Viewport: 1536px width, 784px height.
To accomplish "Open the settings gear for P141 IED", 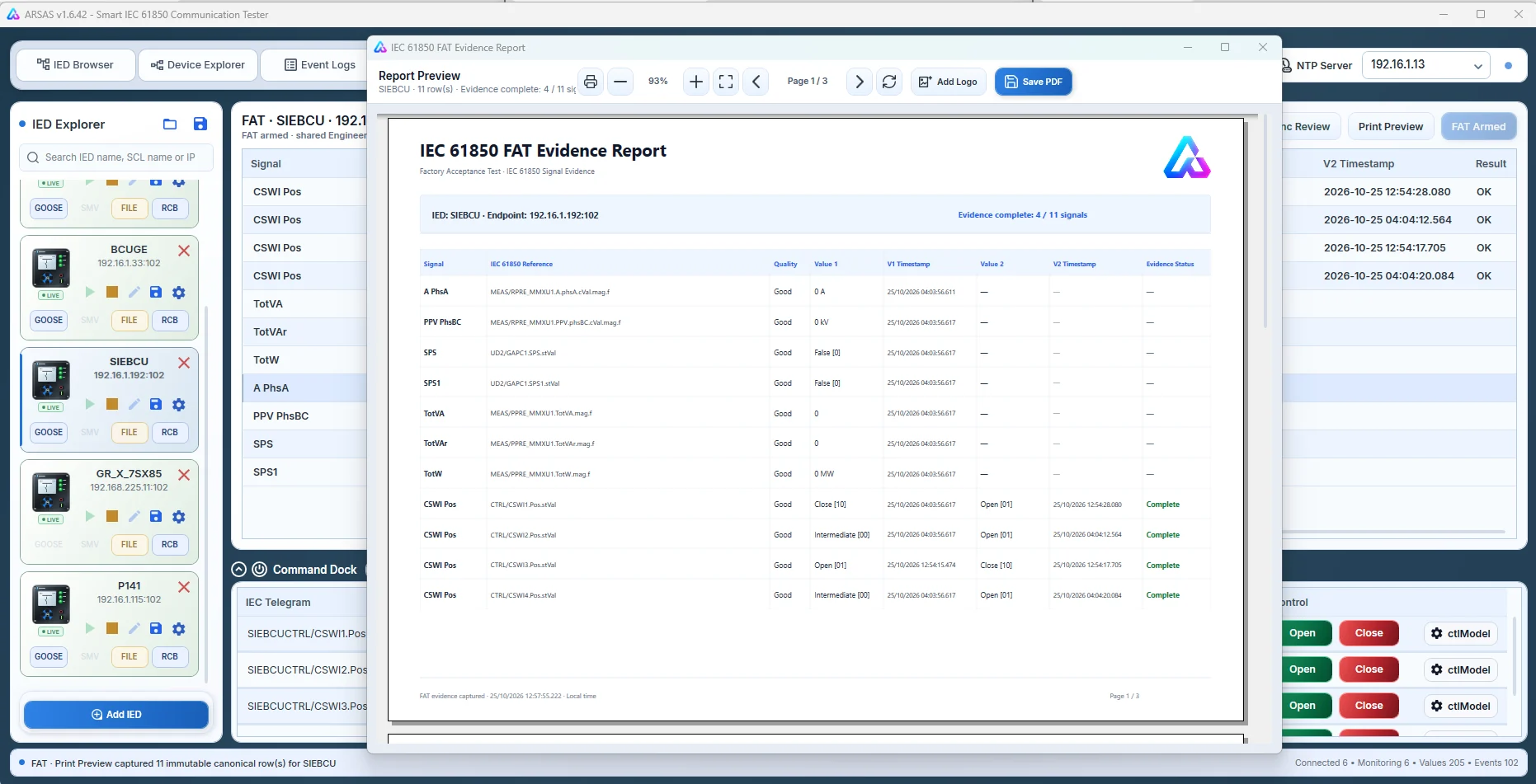I will (179, 628).
